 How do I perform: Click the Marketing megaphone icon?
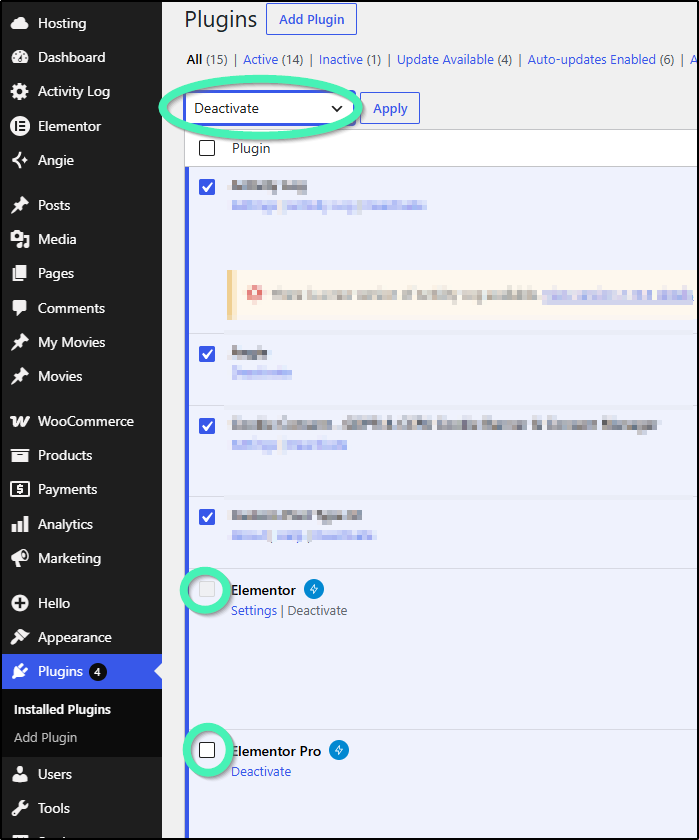pyautogui.click(x=20, y=558)
